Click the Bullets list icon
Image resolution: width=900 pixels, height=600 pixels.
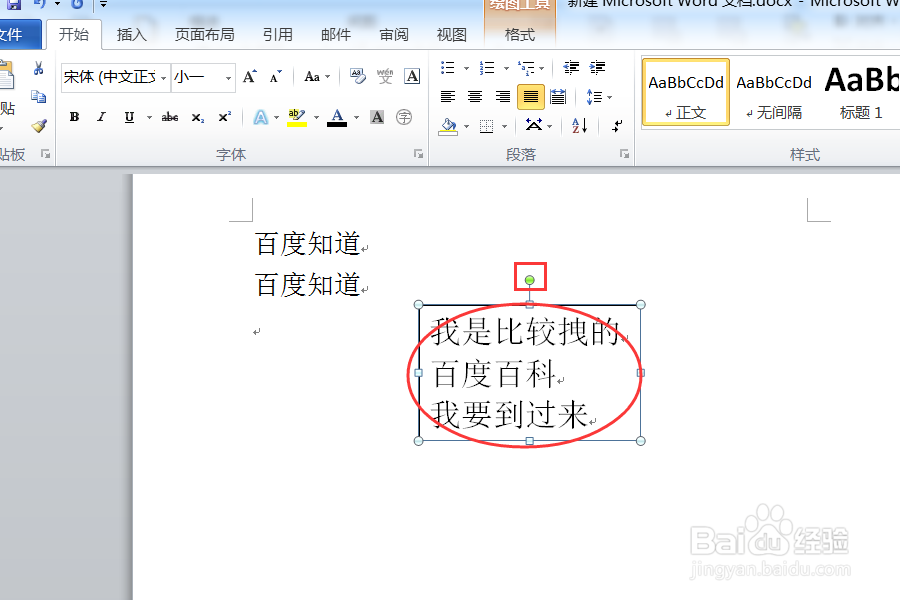[x=448, y=68]
